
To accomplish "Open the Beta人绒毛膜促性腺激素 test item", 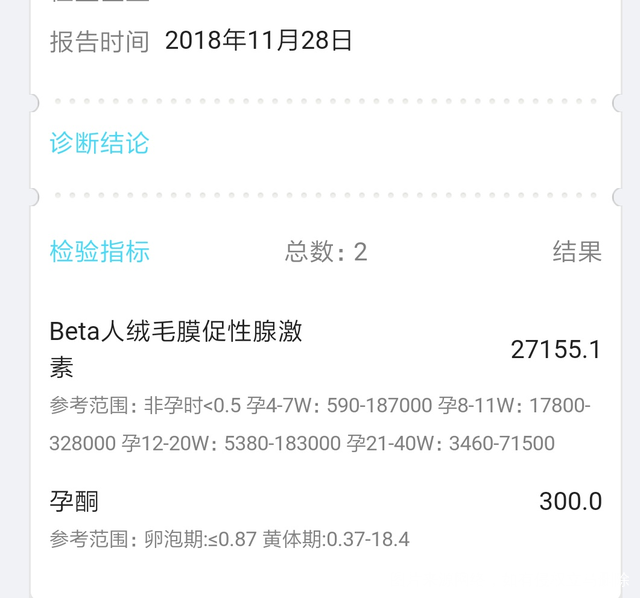I will [x=176, y=348].
